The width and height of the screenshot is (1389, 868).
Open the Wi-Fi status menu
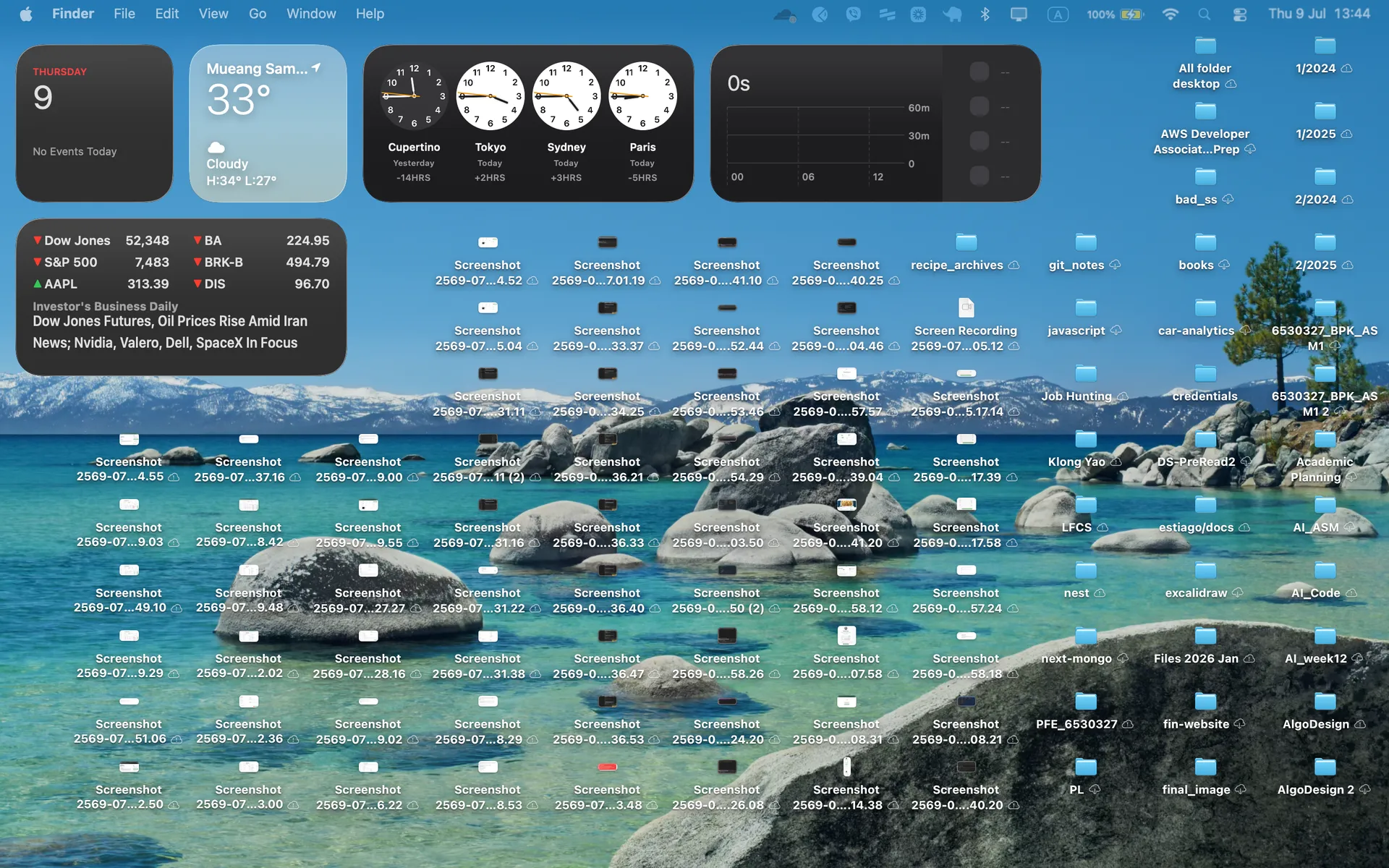click(x=1170, y=14)
